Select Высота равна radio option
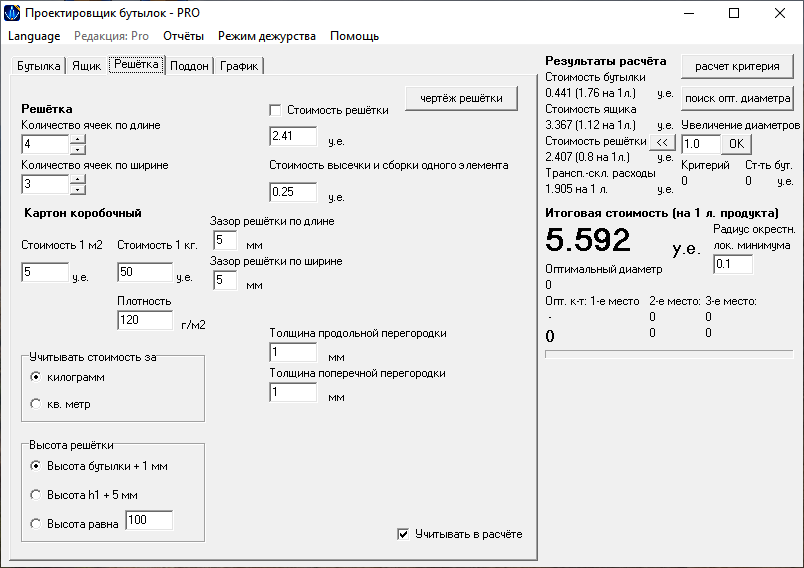The image size is (804, 568). tap(35, 524)
